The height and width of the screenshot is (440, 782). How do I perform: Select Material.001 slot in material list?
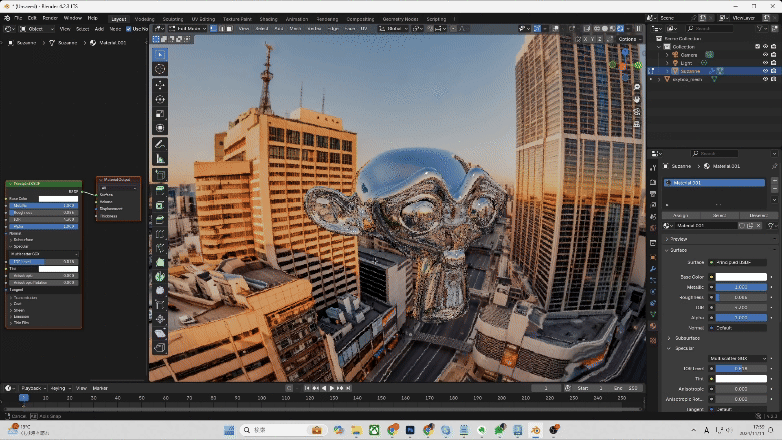pyautogui.click(x=714, y=183)
